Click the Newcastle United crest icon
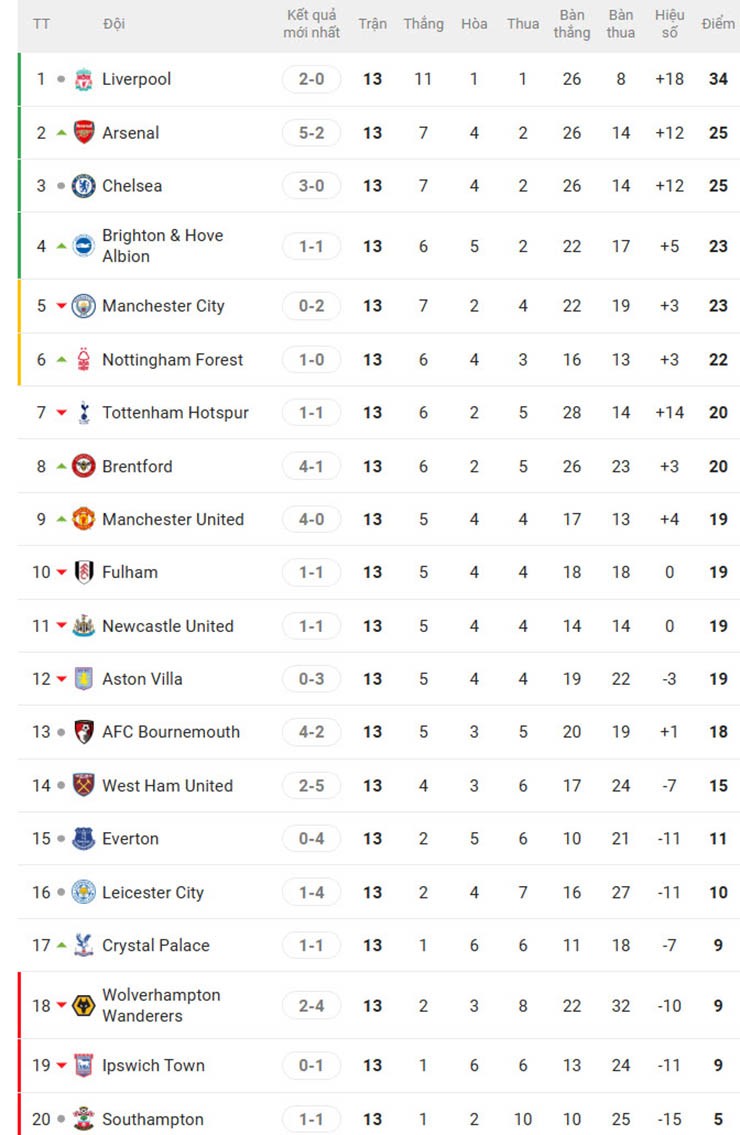The height and width of the screenshot is (1135, 740). (x=84, y=626)
